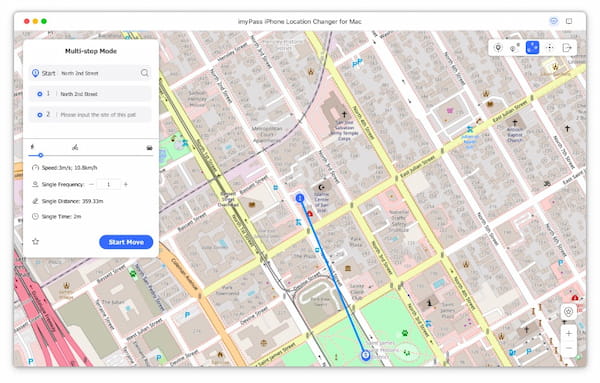This screenshot has width=600, height=383.
Task: Click the exit icon in map toolbar
Action: (x=567, y=48)
